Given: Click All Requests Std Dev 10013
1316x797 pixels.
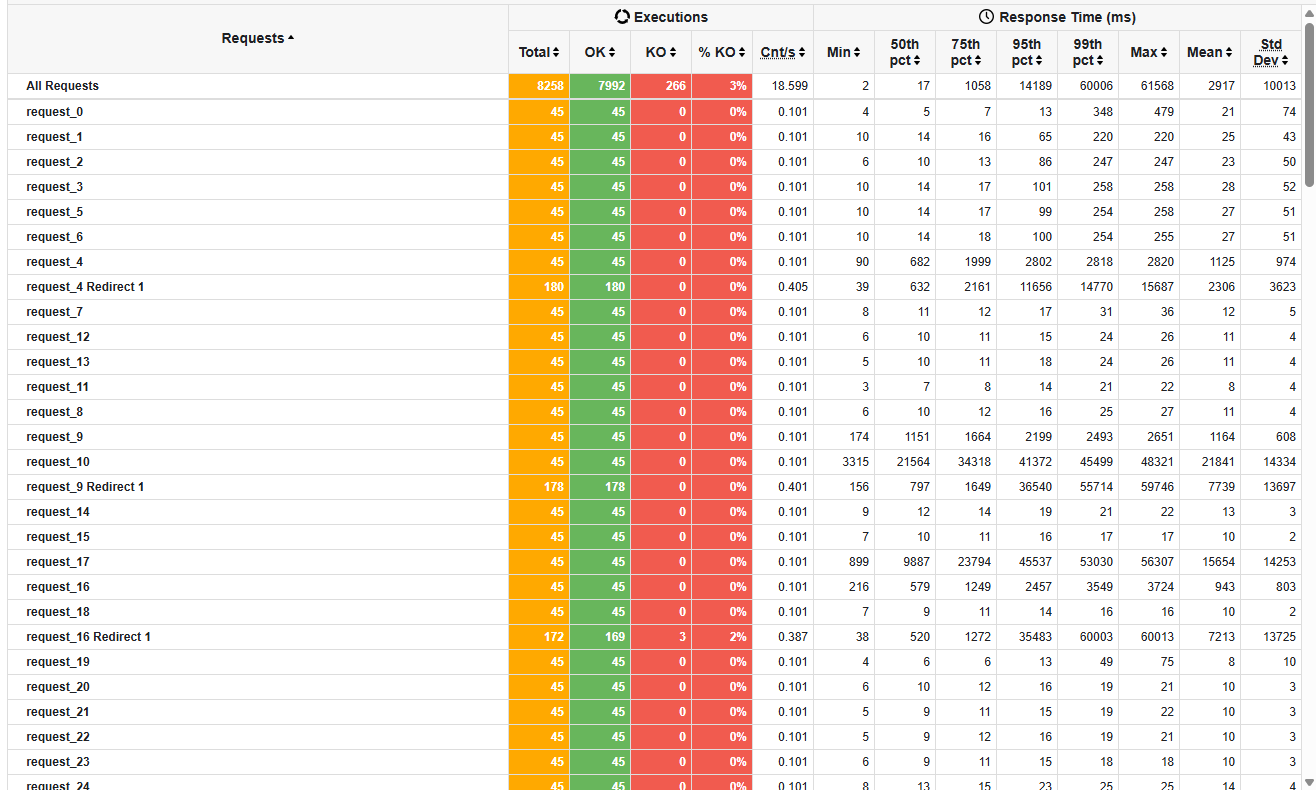Looking at the screenshot, I should (1279, 86).
